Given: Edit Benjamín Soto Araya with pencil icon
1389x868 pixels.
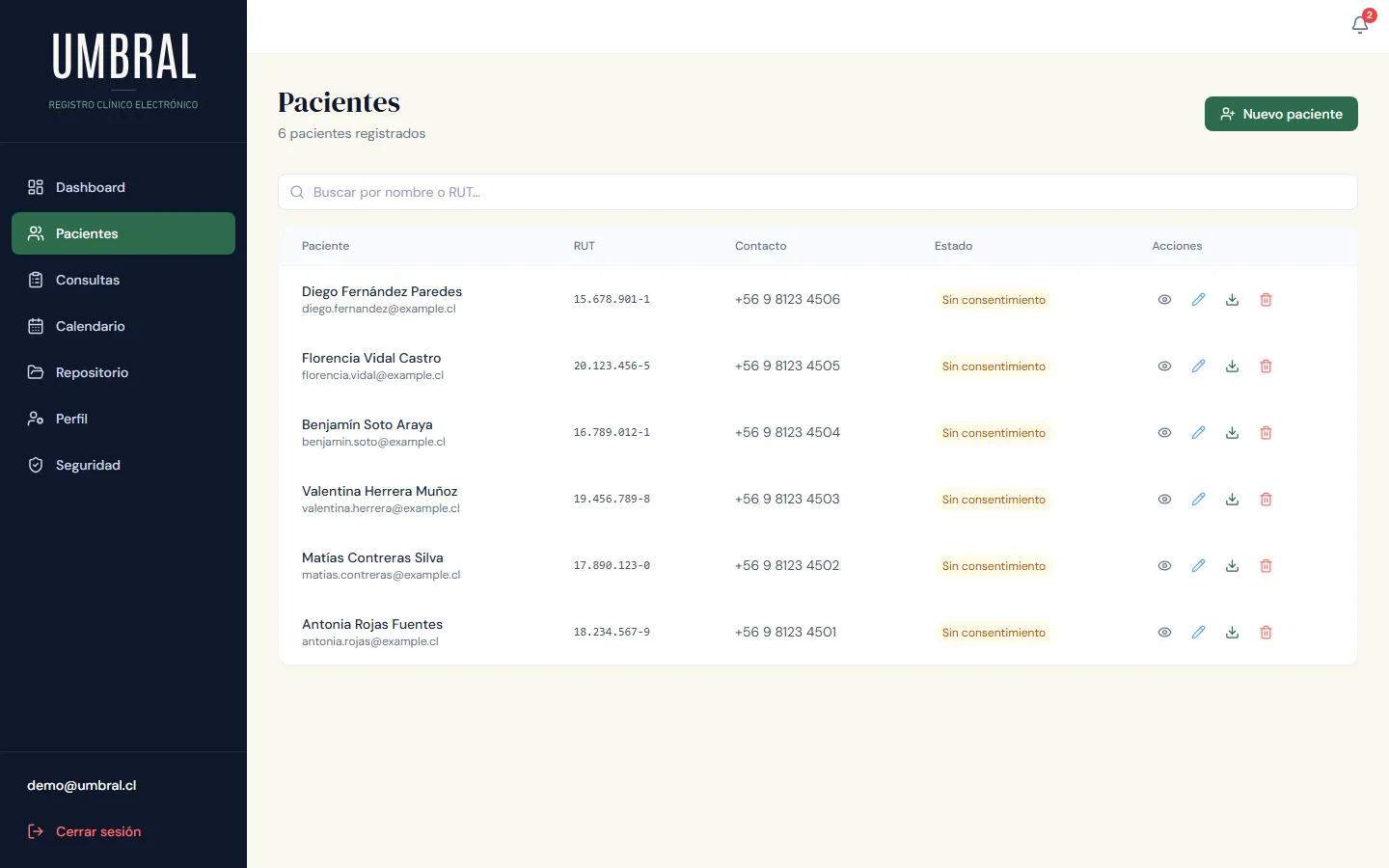Looking at the screenshot, I should coord(1198,433).
